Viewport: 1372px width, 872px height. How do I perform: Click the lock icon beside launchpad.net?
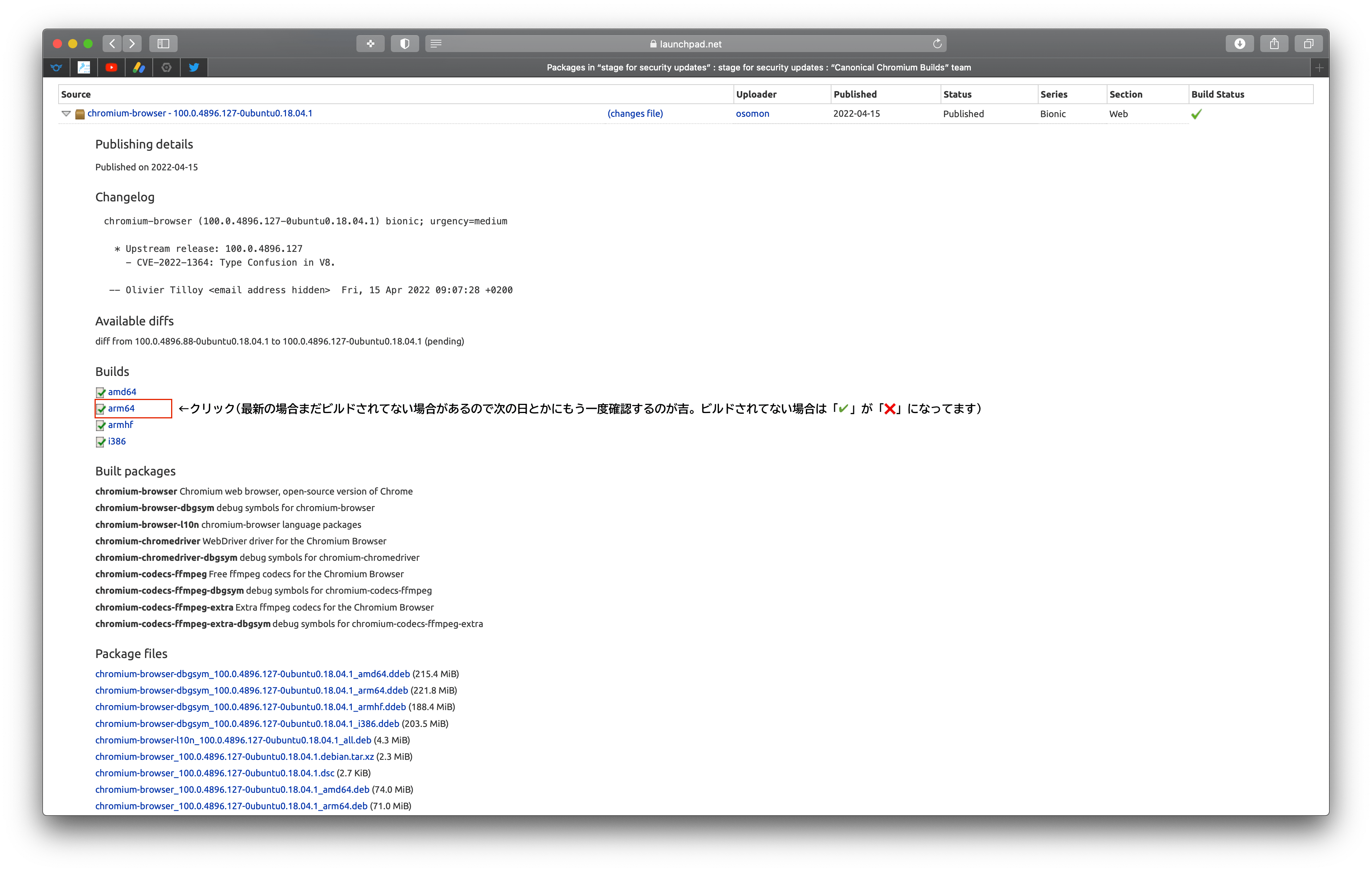(653, 44)
